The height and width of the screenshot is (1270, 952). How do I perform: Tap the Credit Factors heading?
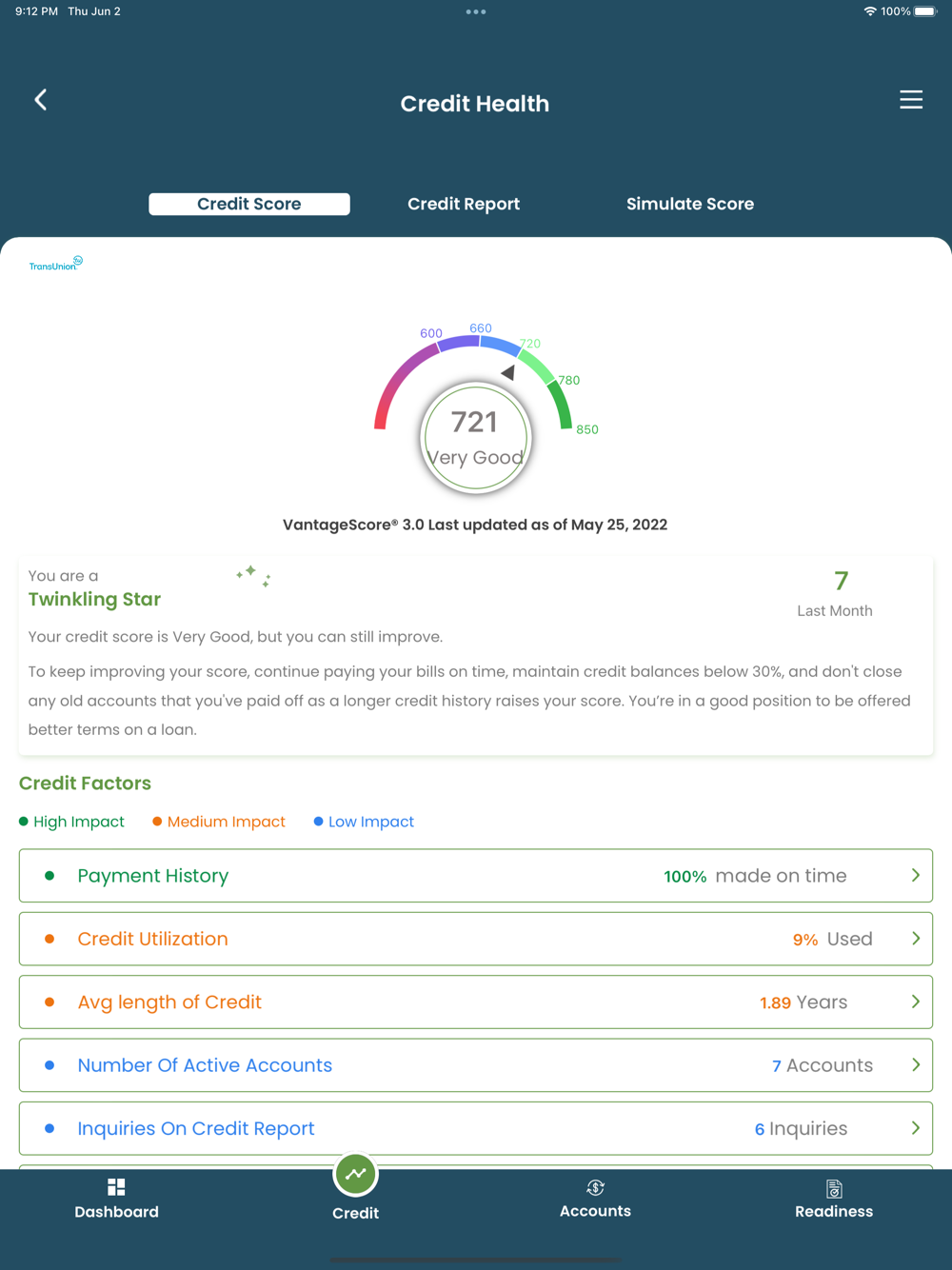[x=85, y=784]
